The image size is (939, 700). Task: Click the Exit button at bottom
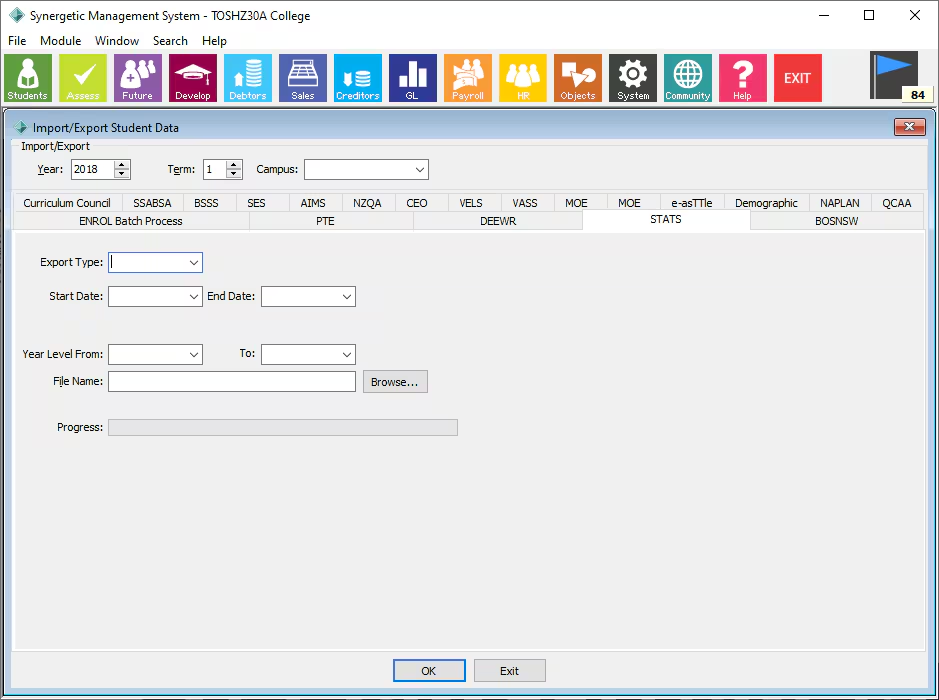point(510,671)
